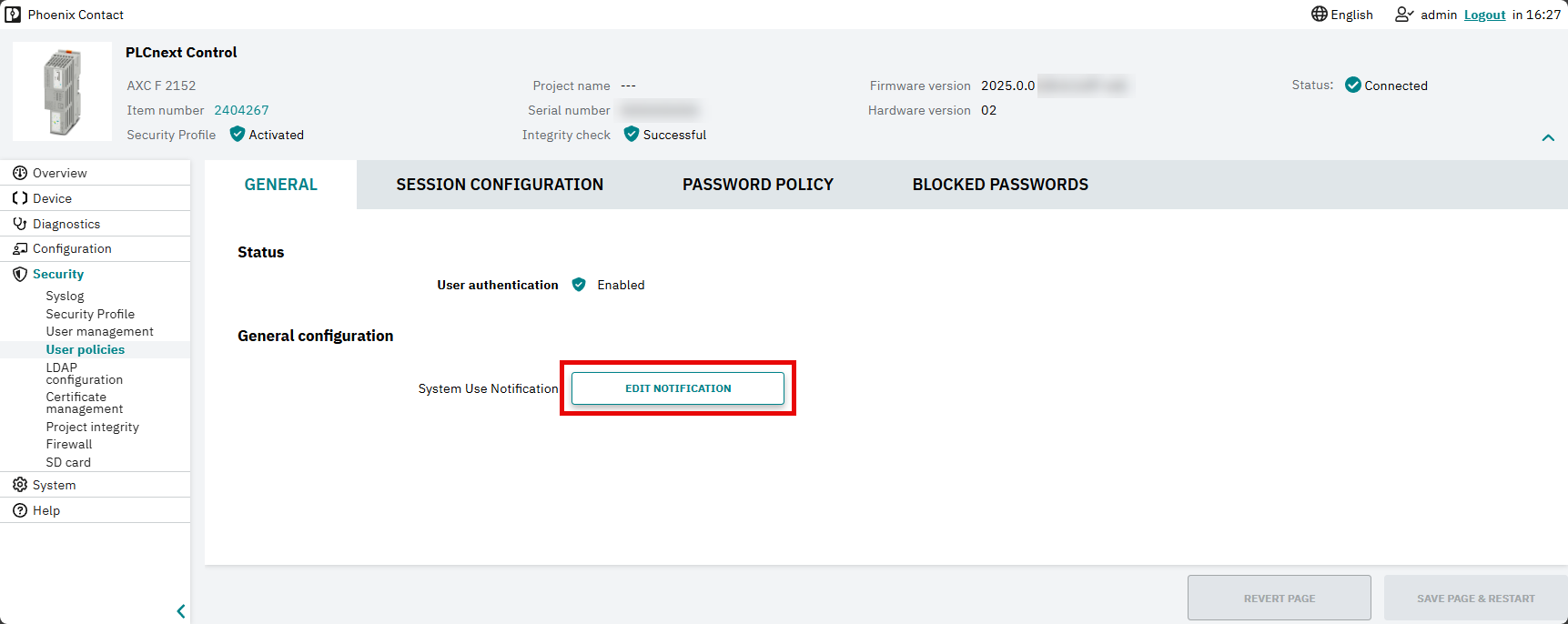
Task: Click the Logout link
Action: click(x=1485, y=15)
